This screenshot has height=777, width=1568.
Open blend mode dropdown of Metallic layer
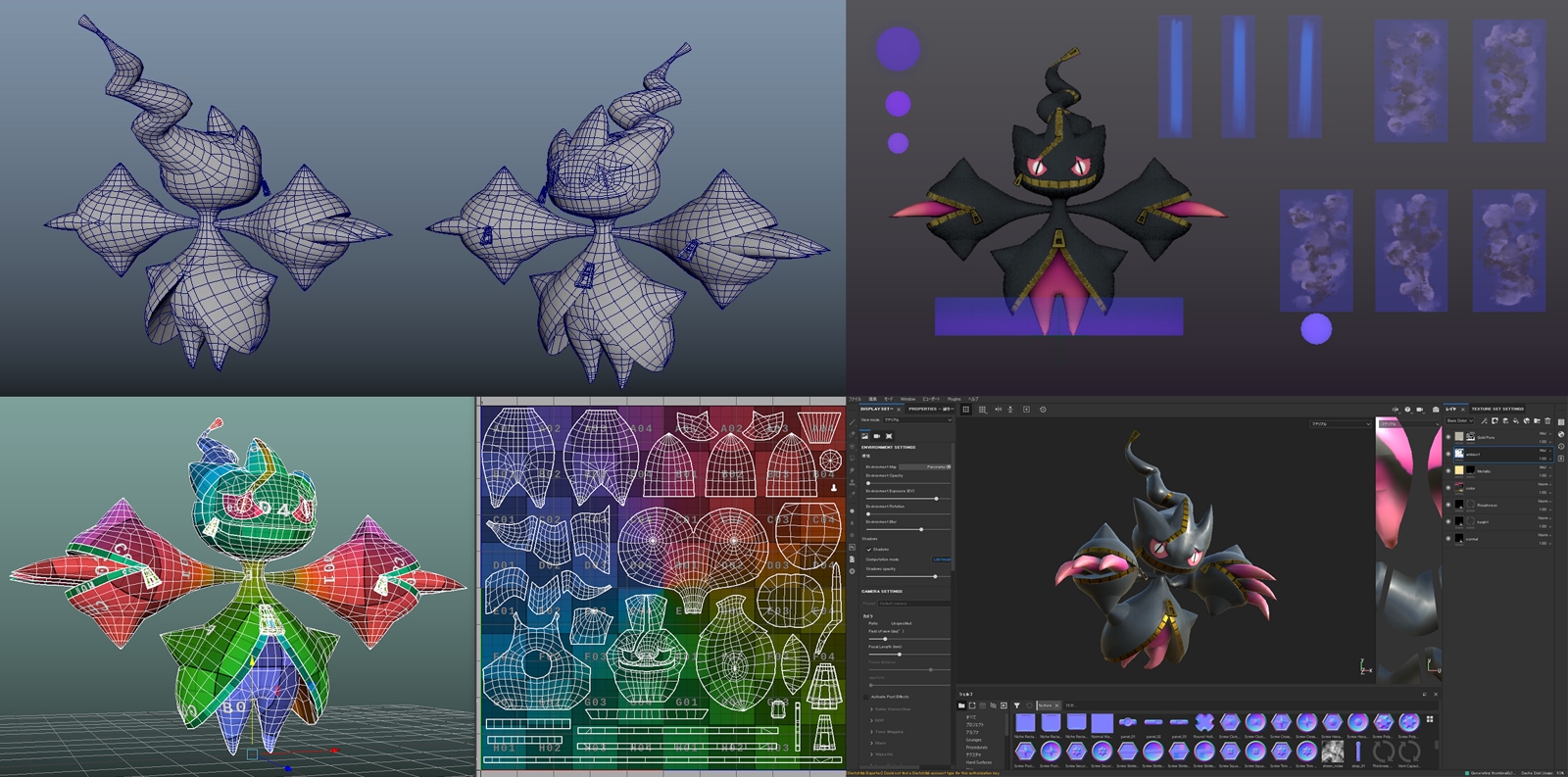(1544, 467)
